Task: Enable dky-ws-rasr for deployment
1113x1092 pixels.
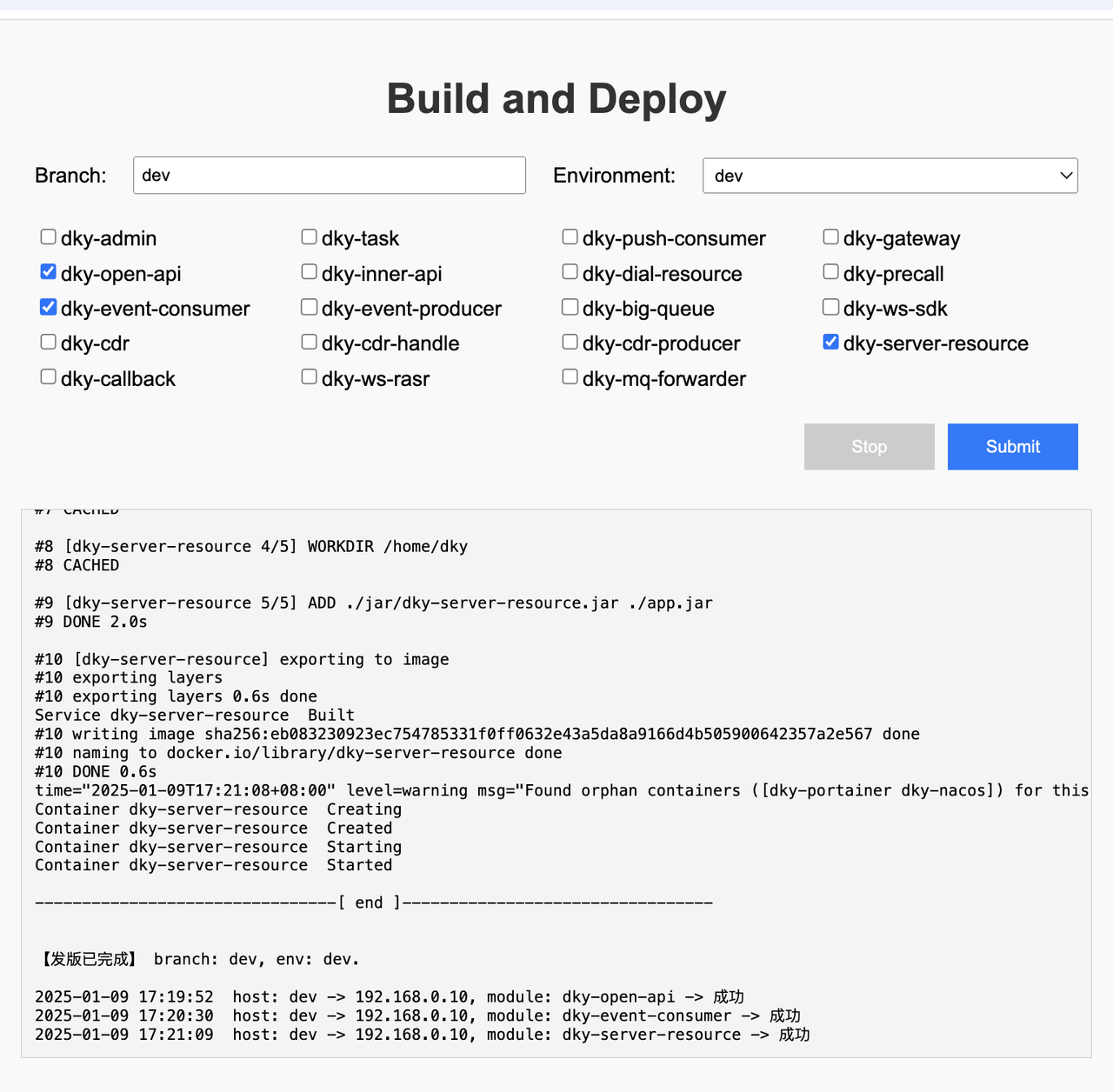Action: 310,377
